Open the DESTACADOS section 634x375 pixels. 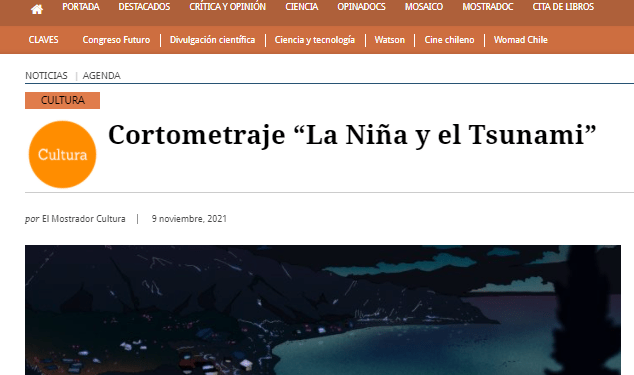pos(144,7)
